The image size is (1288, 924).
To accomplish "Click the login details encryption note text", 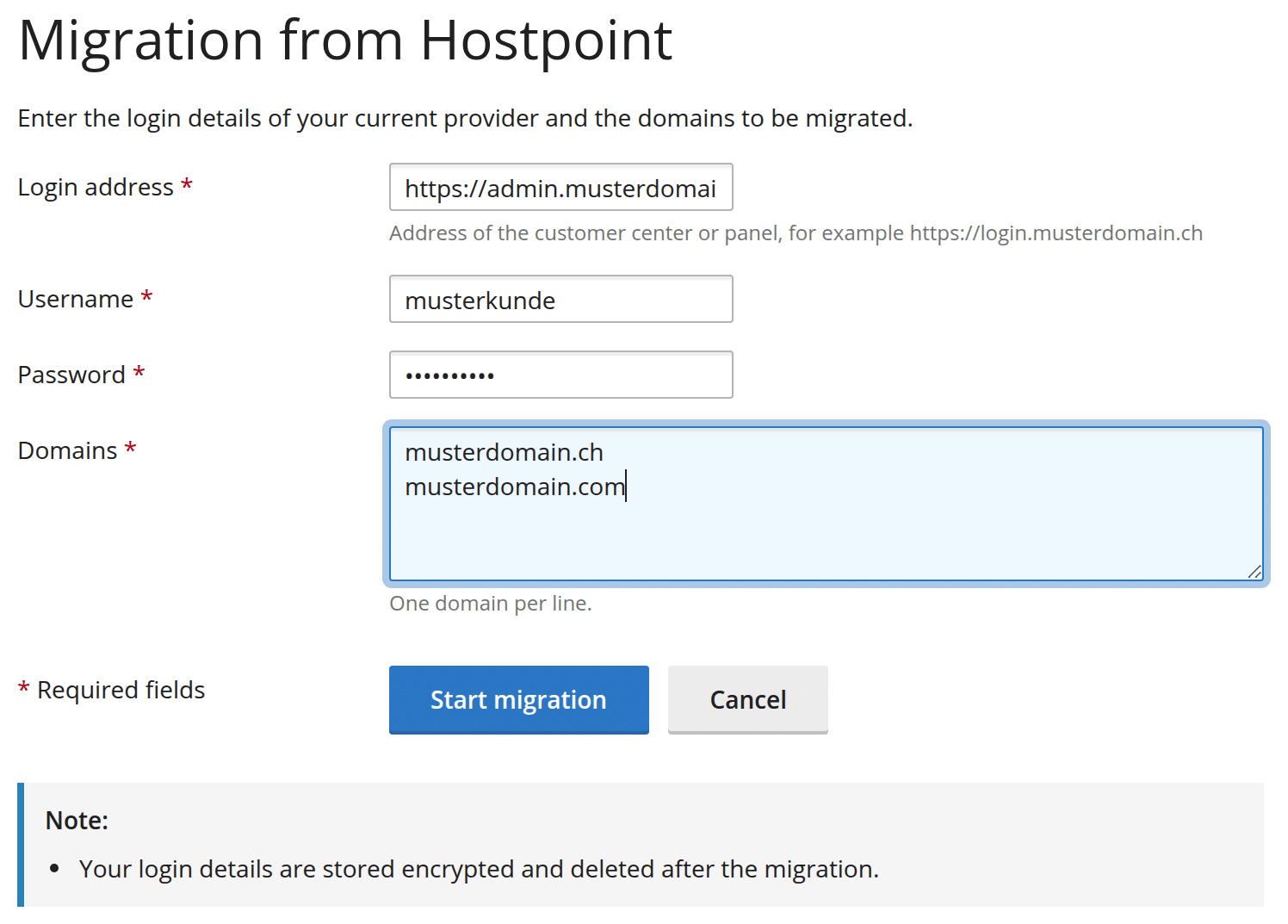I will [x=479, y=869].
